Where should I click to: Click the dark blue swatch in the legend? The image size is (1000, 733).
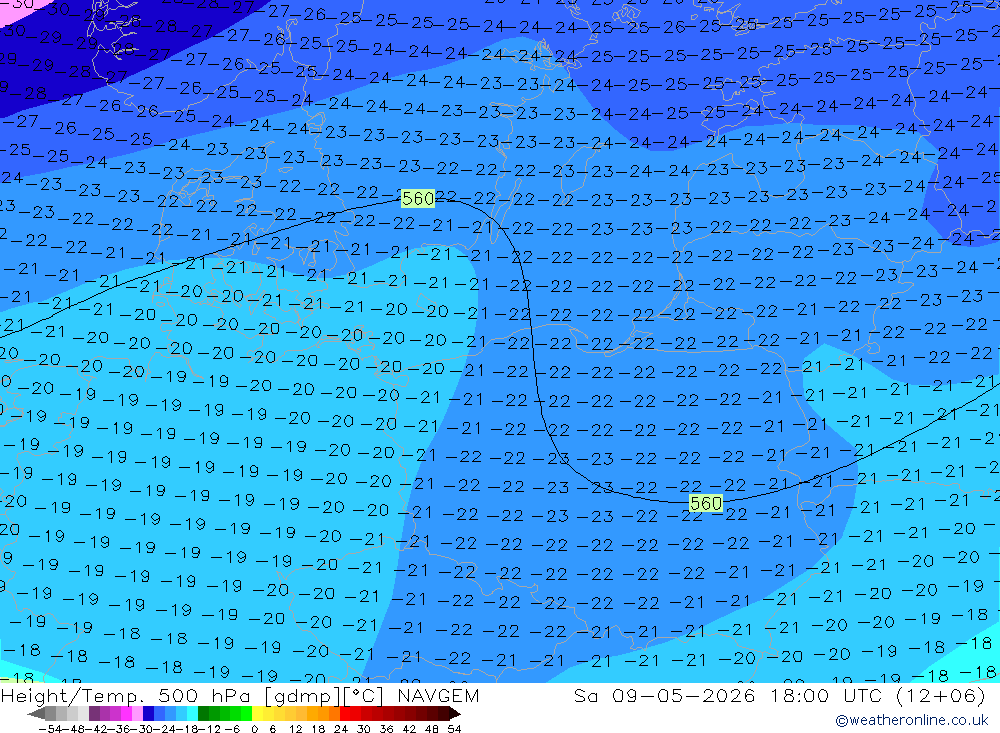[x=148, y=714]
